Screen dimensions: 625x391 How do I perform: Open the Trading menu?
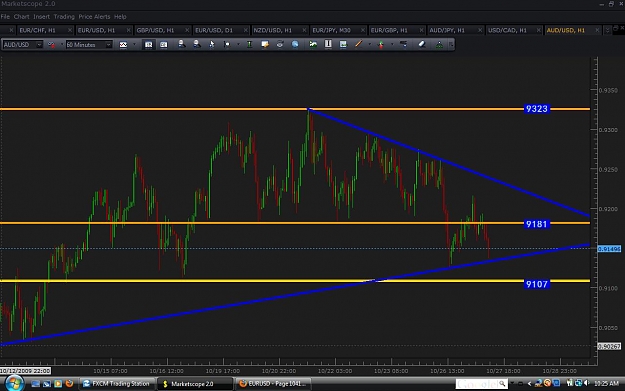(64, 17)
